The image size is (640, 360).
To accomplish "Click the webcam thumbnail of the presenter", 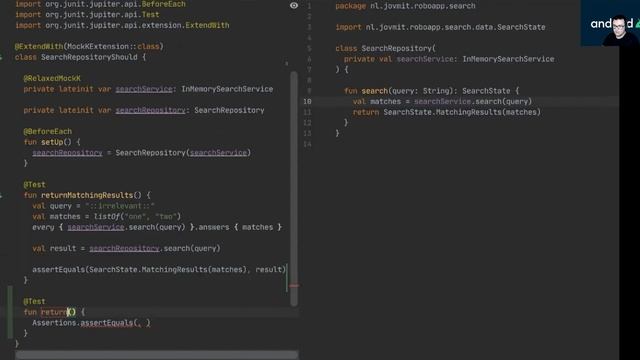I will tap(610, 23).
